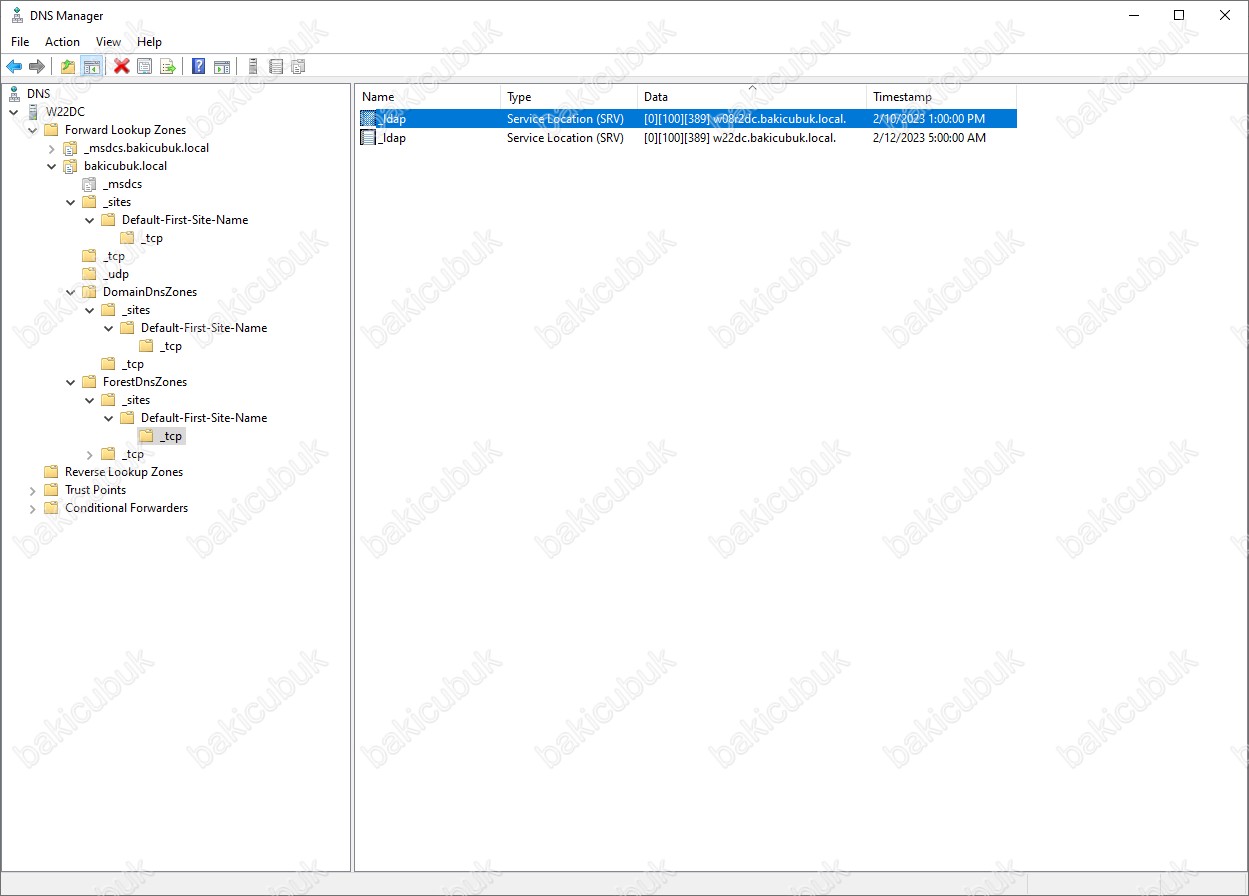
Task: Open the View menu
Action: pos(108,42)
